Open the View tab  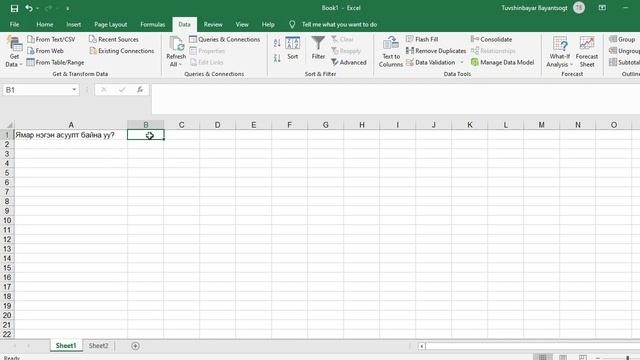click(x=242, y=24)
